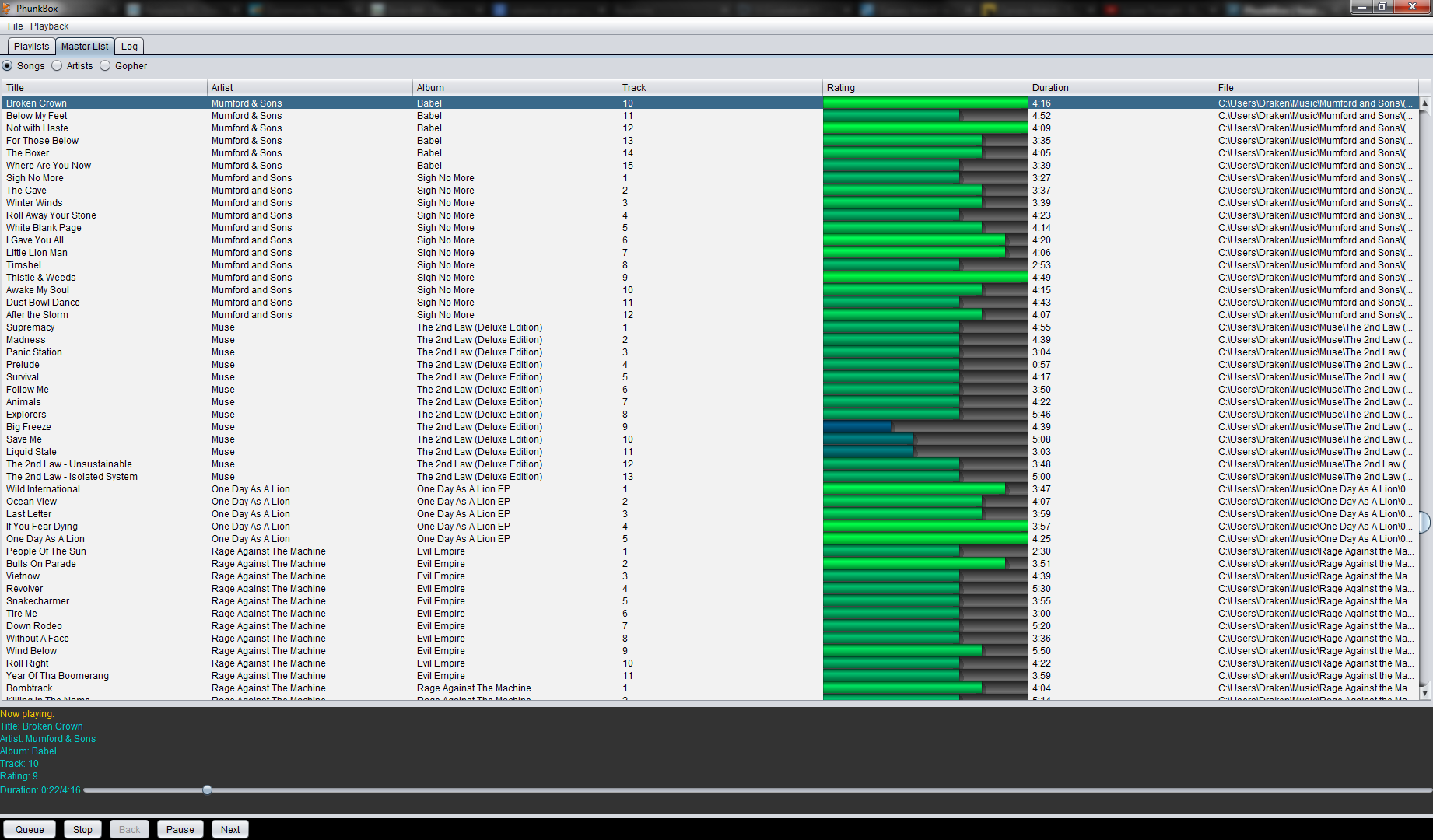Skip to the Next track
This screenshot has height=840, width=1433.
click(x=230, y=829)
